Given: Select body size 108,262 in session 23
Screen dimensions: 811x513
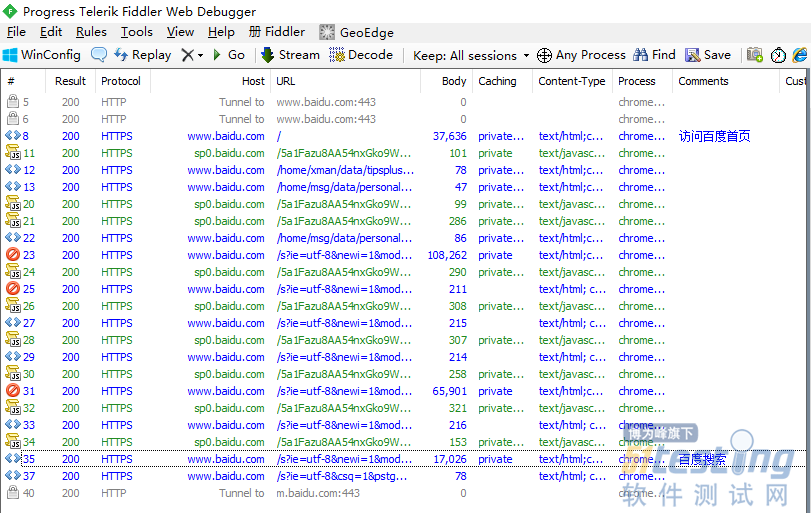Looking at the screenshot, I should (447, 255).
